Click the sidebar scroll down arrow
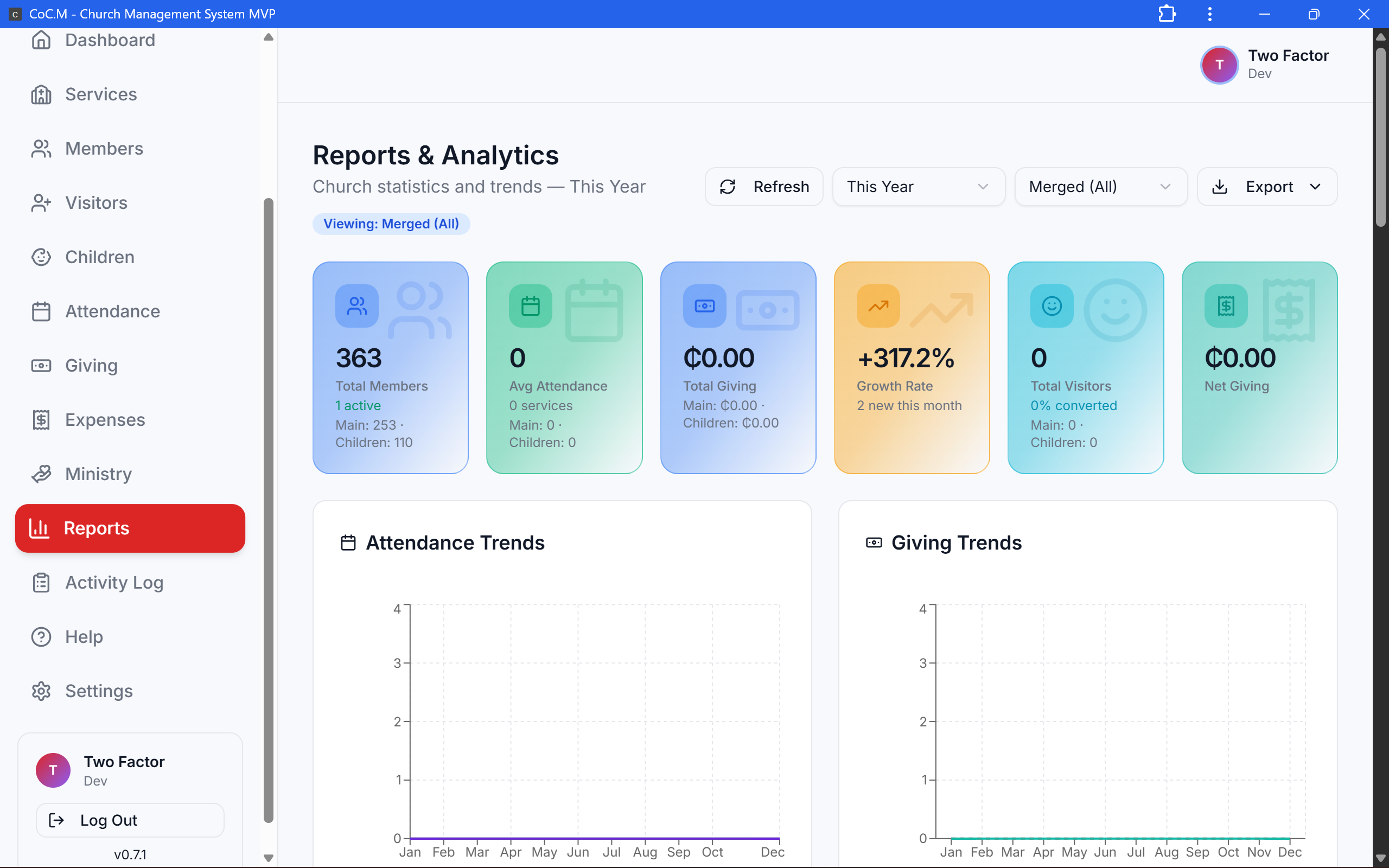The width and height of the screenshot is (1389, 868). click(x=268, y=858)
